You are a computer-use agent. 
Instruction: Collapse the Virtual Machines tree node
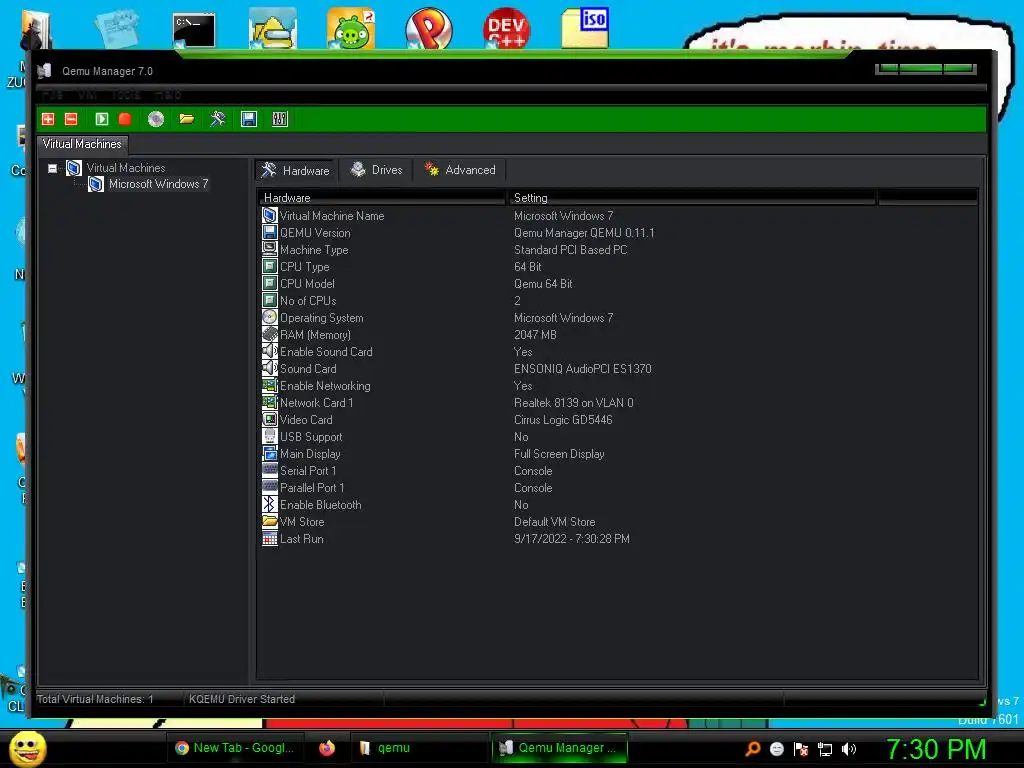(x=52, y=168)
